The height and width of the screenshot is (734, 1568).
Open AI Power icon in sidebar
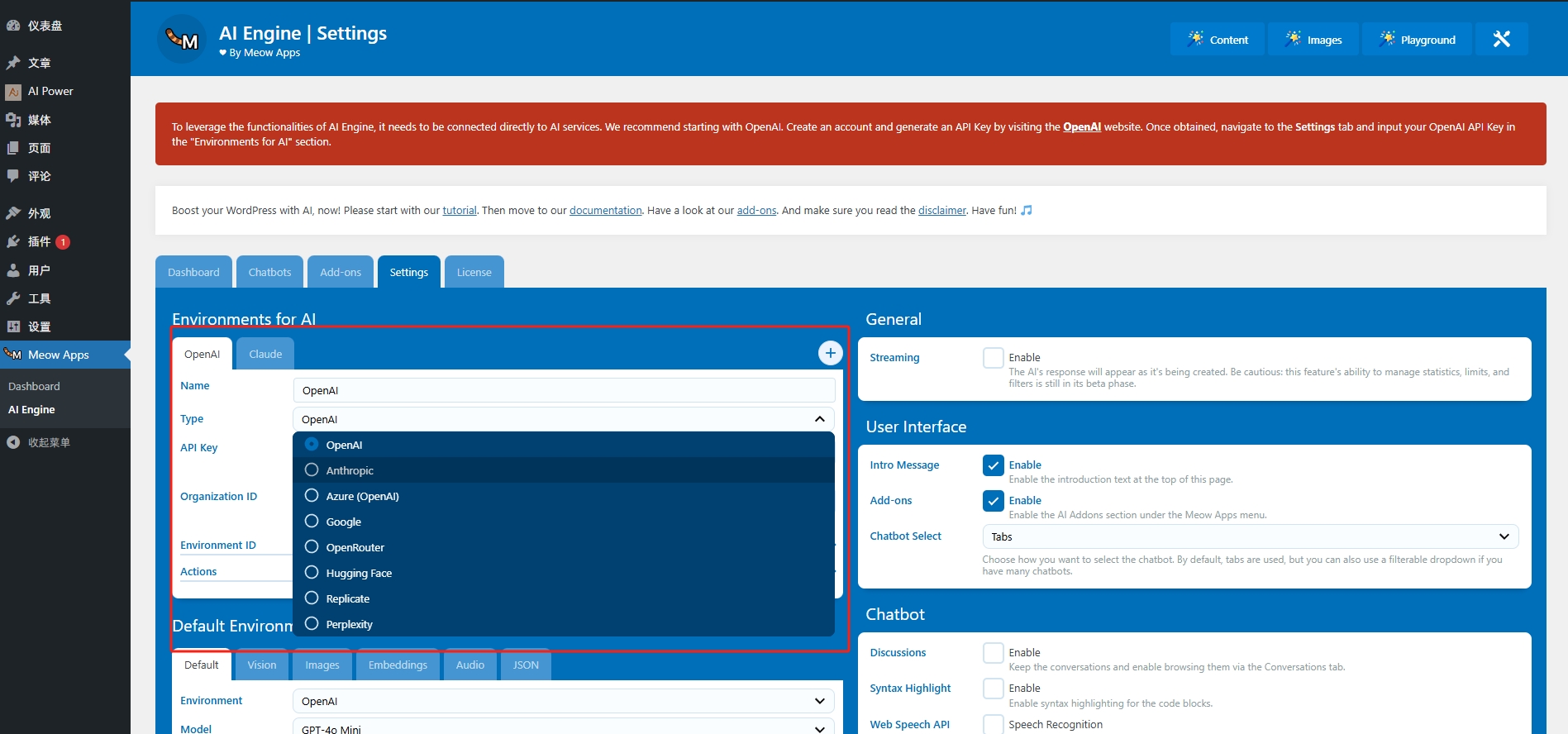pos(13,92)
